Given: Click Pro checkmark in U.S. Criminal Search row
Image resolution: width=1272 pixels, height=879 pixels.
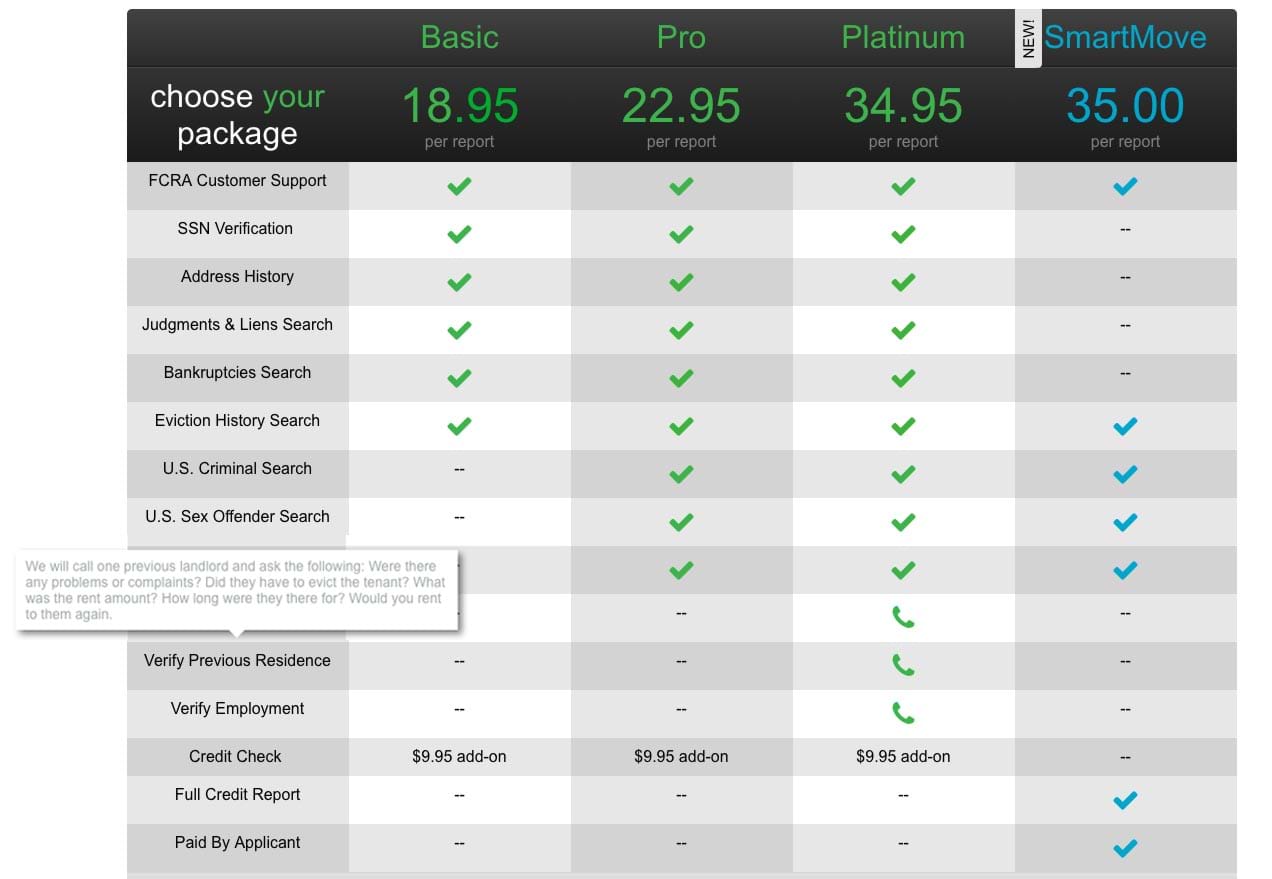Looking at the screenshot, I should point(681,474).
